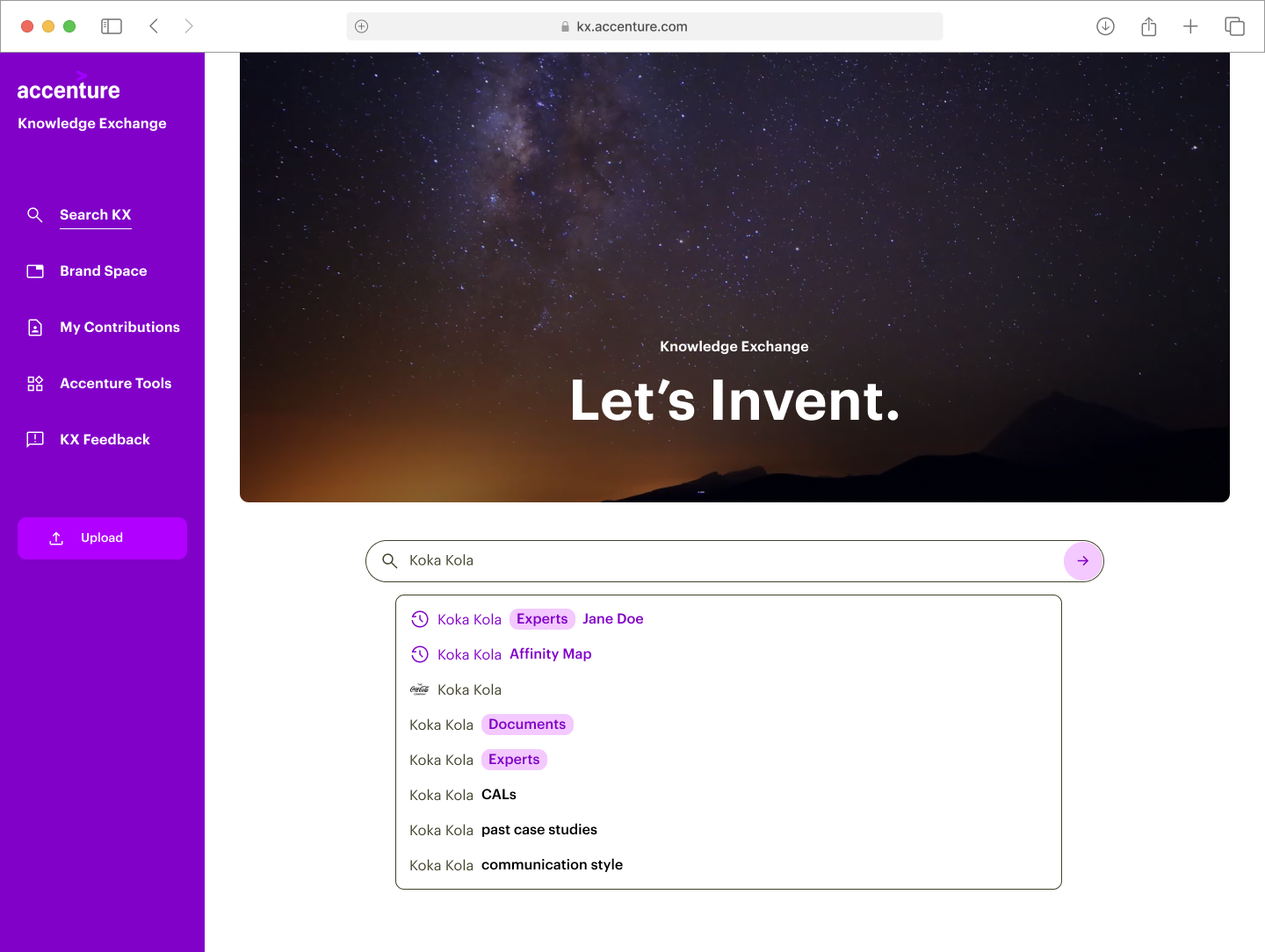Click the Safari share icon
This screenshot has height=952, width=1265.
1148,26
